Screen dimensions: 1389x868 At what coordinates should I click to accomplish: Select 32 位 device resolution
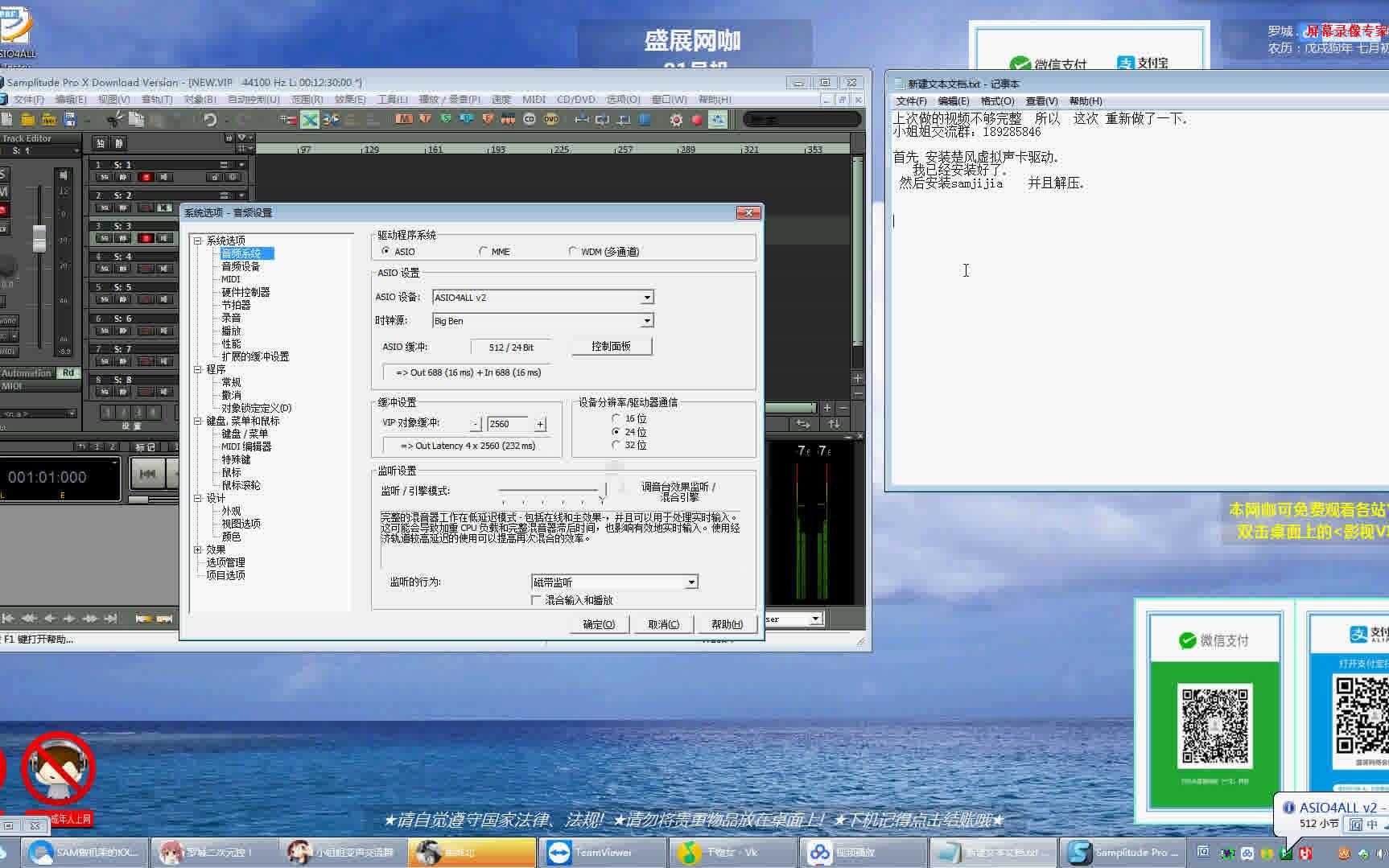[x=616, y=445]
